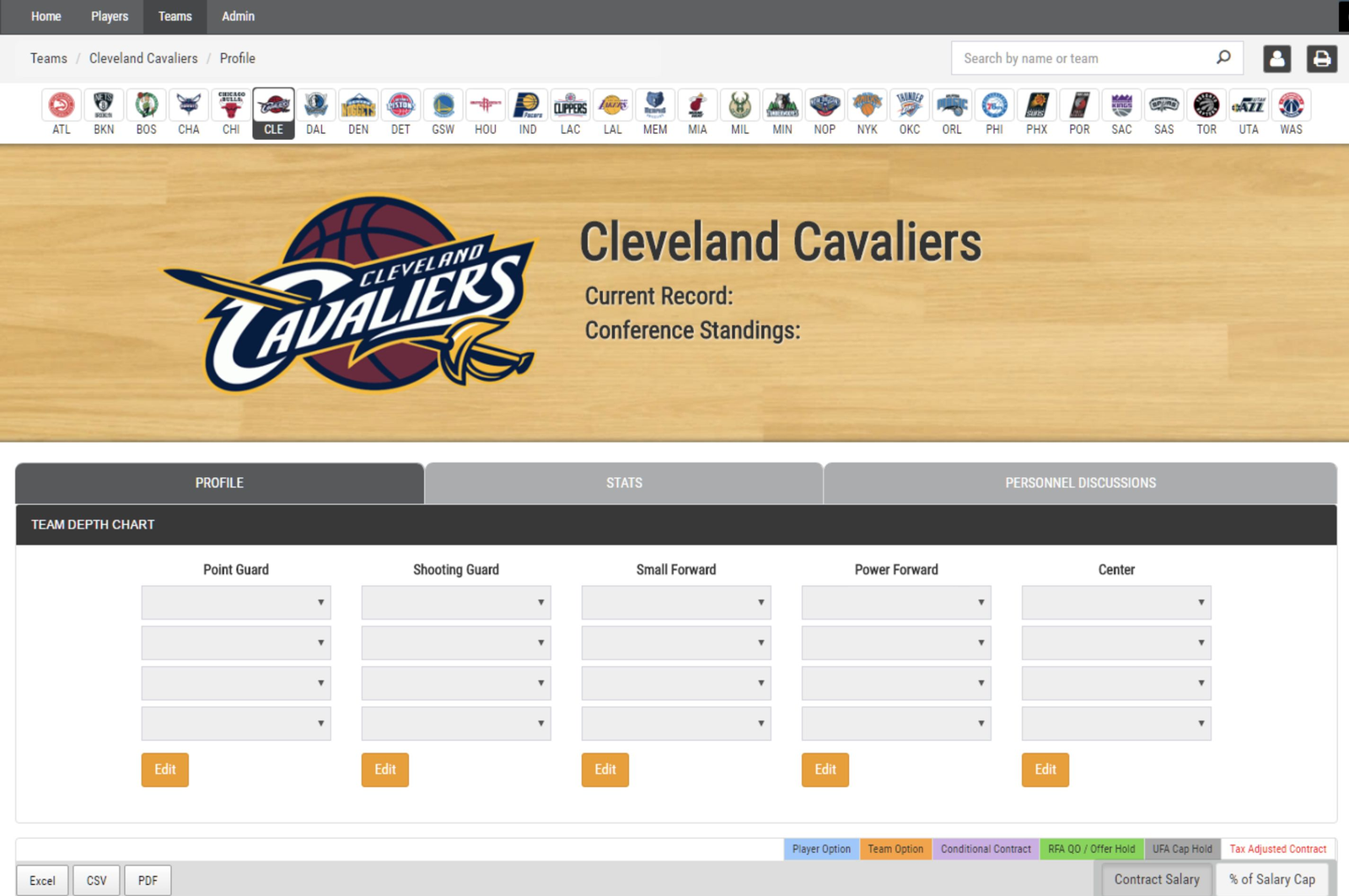Click the print icon button

(x=1321, y=58)
